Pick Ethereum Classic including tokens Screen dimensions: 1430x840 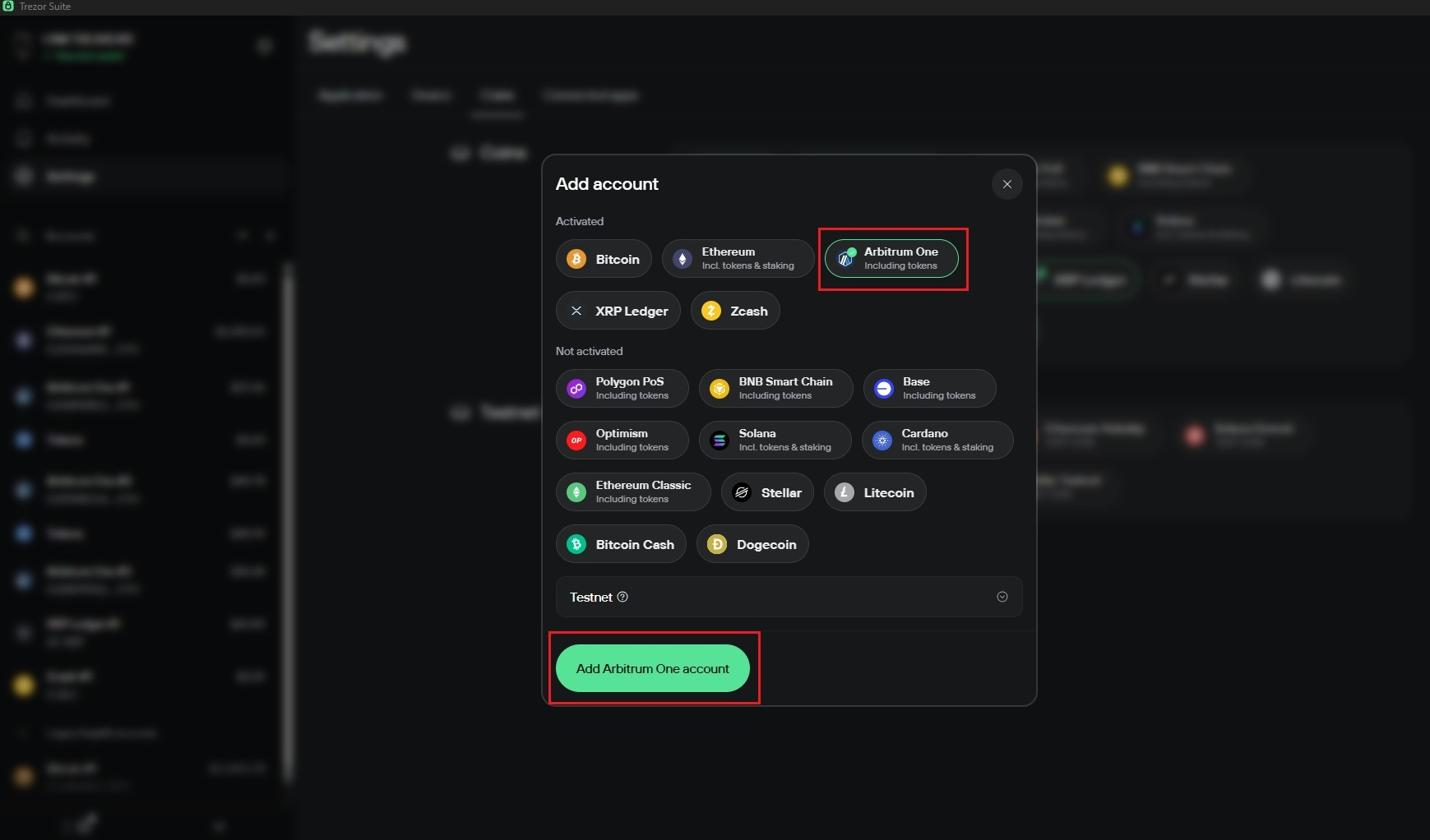click(633, 492)
